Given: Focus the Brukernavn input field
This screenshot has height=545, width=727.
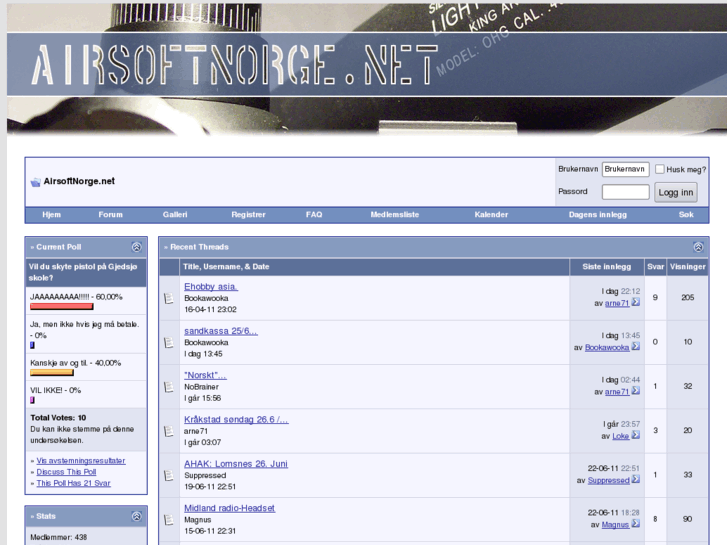Looking at the screenshot, I should point(625,169).
